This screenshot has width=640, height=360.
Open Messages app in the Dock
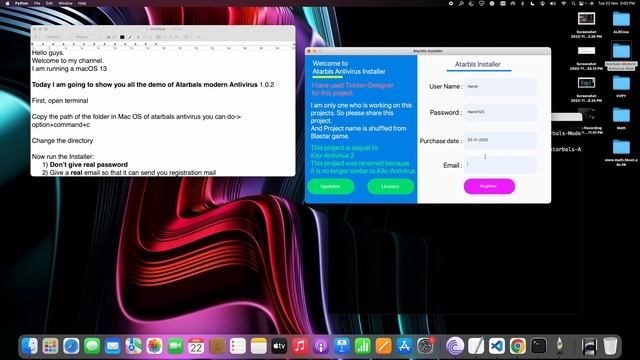click(92, 347)
